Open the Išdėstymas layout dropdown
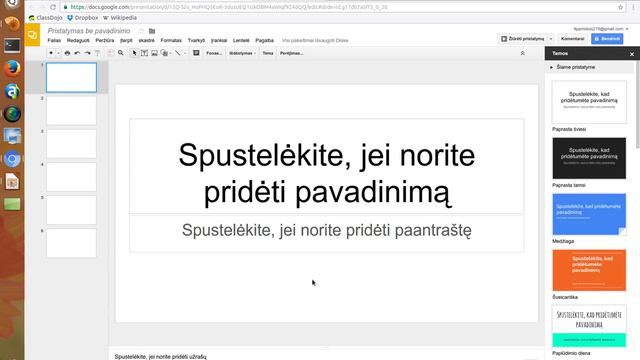This screenshot has width=640, height=360. (242, 53)
